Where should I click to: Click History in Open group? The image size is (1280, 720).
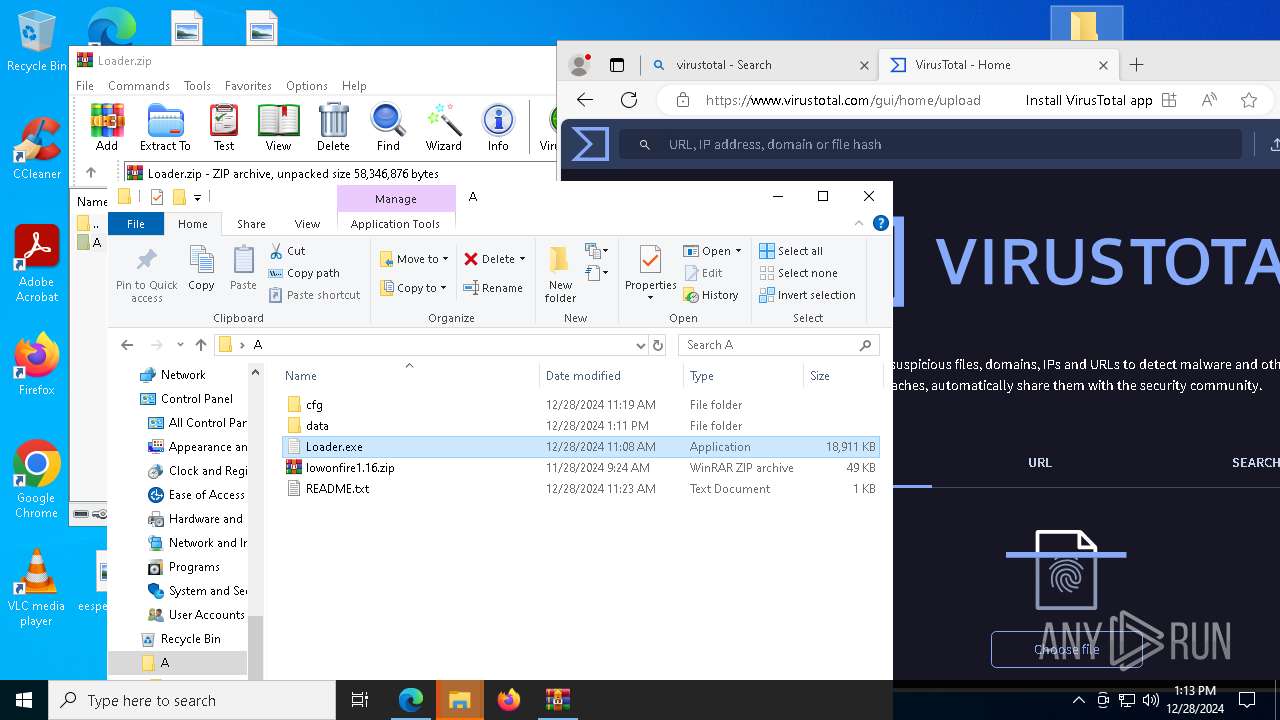coord(711,295)
